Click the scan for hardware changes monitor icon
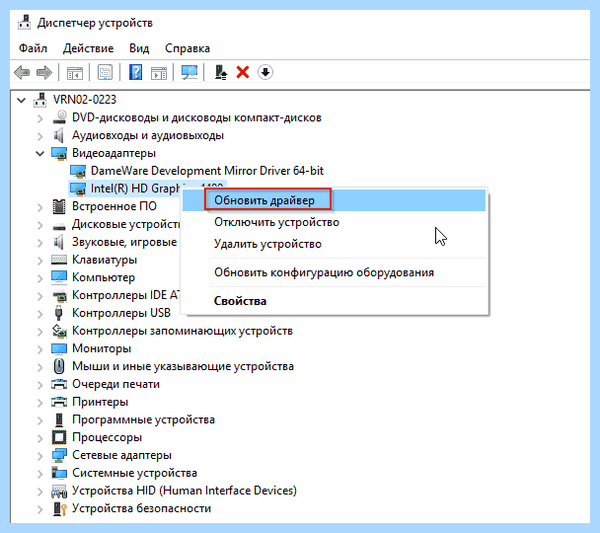This screenshot has width=600, height=533. (x=189, y=72)
